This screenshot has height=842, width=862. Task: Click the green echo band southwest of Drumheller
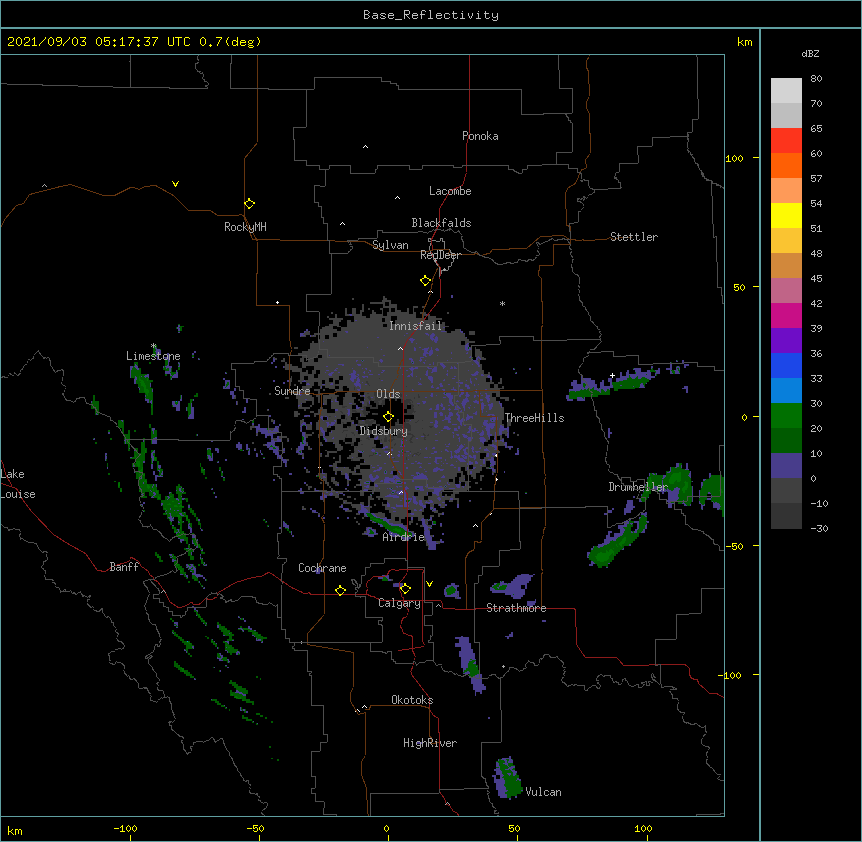(x=616, y=541)
